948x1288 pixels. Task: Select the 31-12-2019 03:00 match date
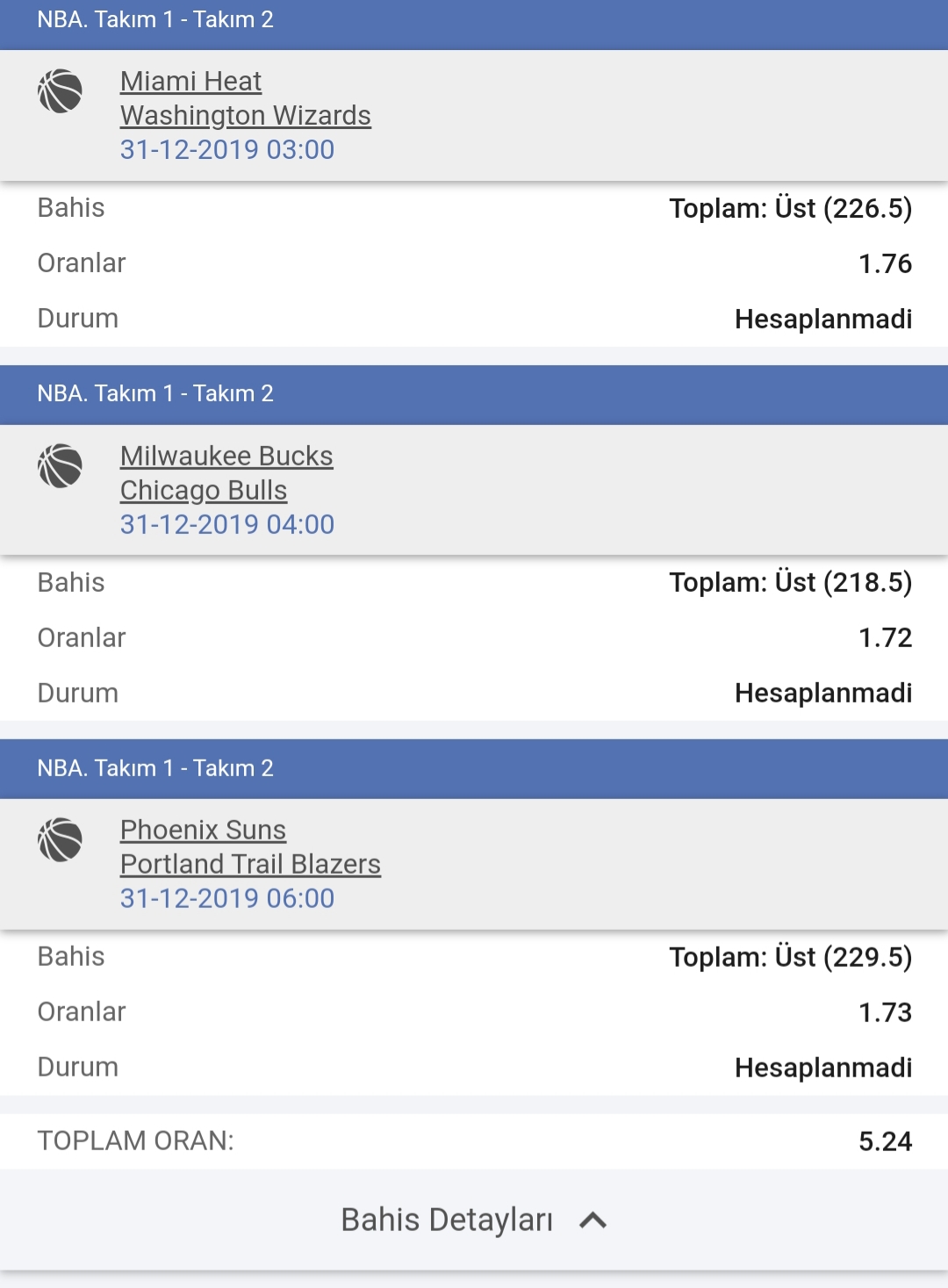coord(227,150)
